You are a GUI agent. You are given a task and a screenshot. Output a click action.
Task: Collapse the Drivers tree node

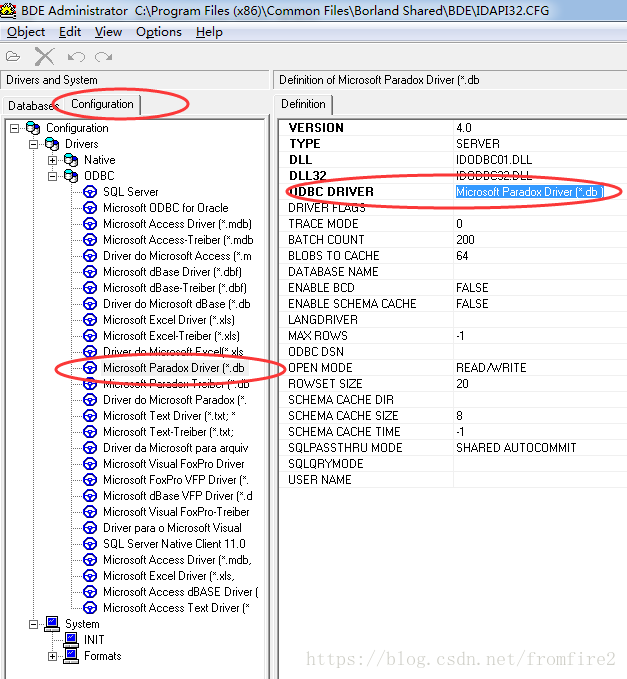[33, 144]
